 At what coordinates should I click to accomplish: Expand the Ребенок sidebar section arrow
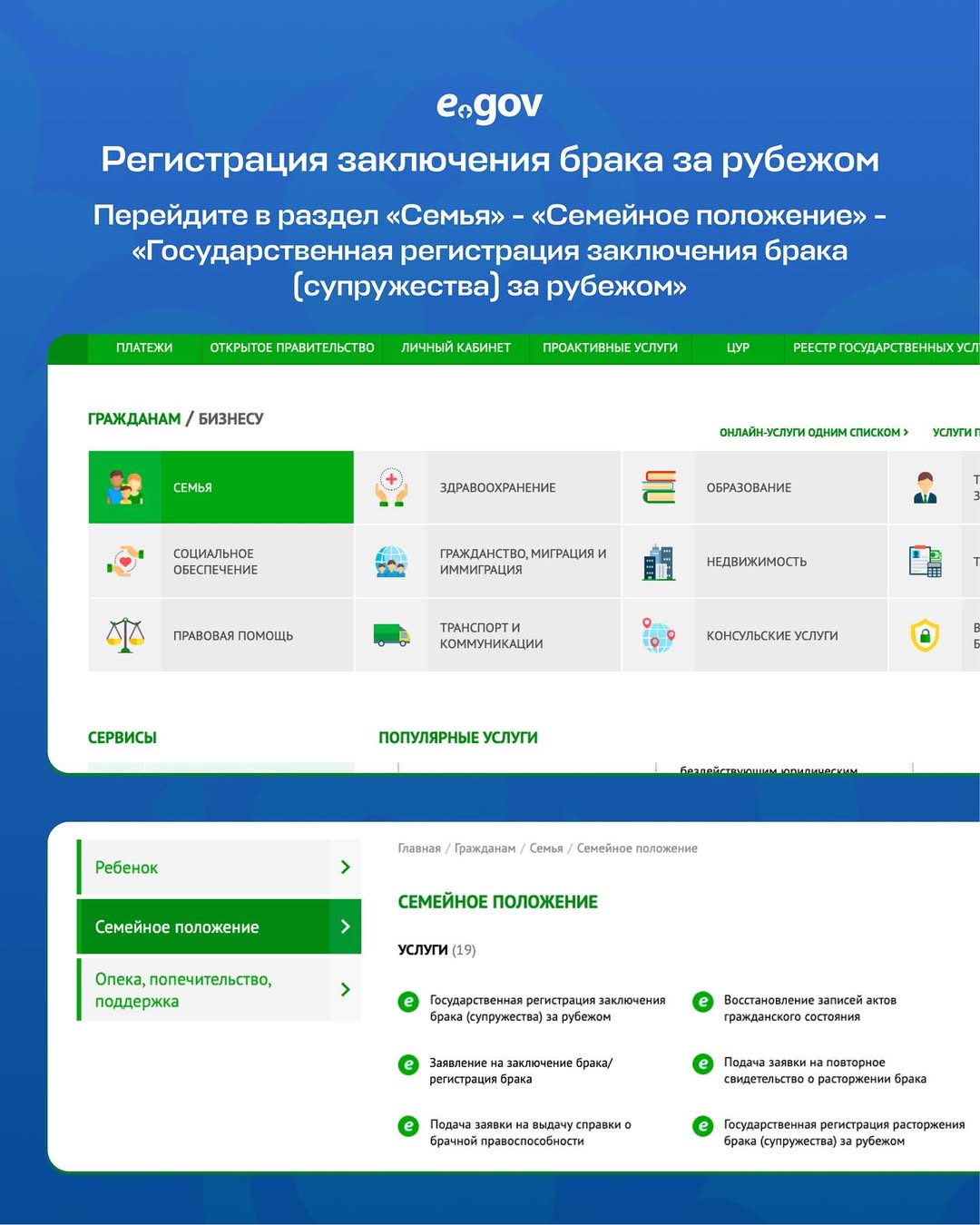(x=345, y=867)
